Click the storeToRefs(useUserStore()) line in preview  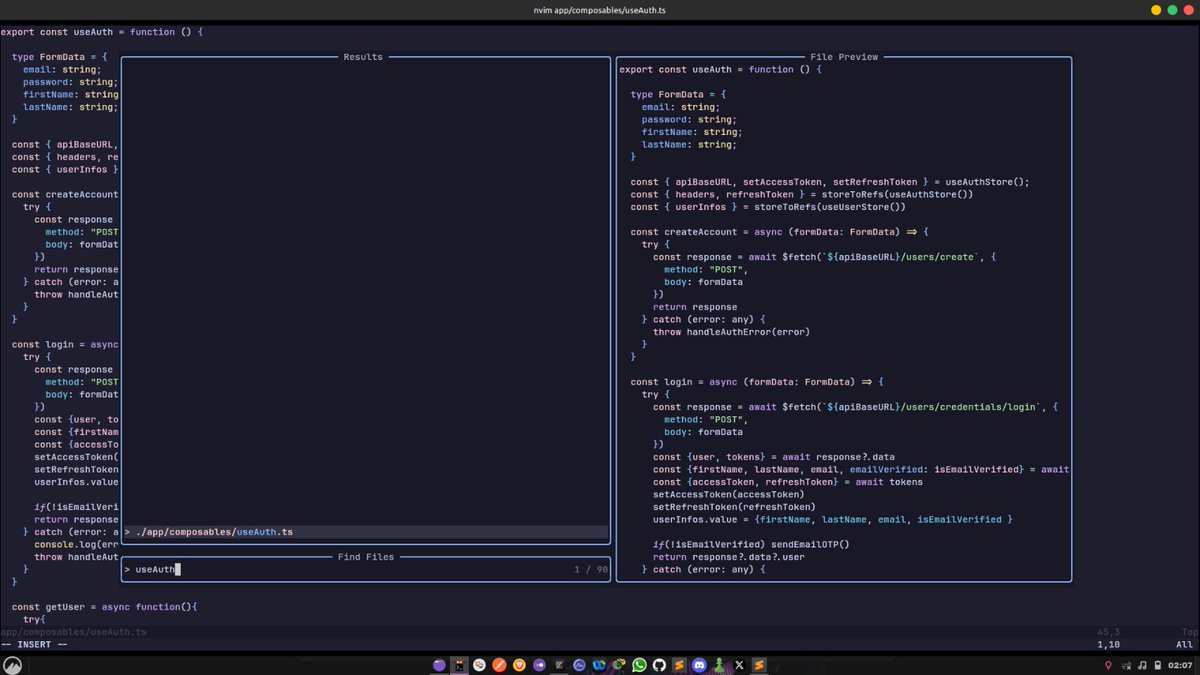coord(767,207)
